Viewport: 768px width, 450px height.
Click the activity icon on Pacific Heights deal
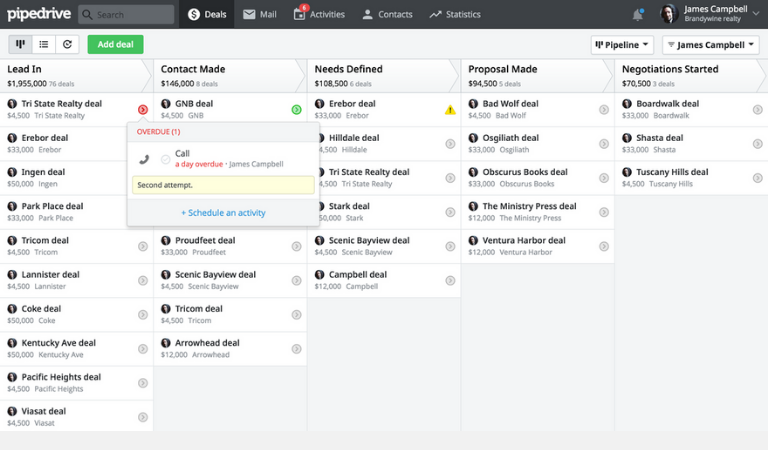pos(143,383)
